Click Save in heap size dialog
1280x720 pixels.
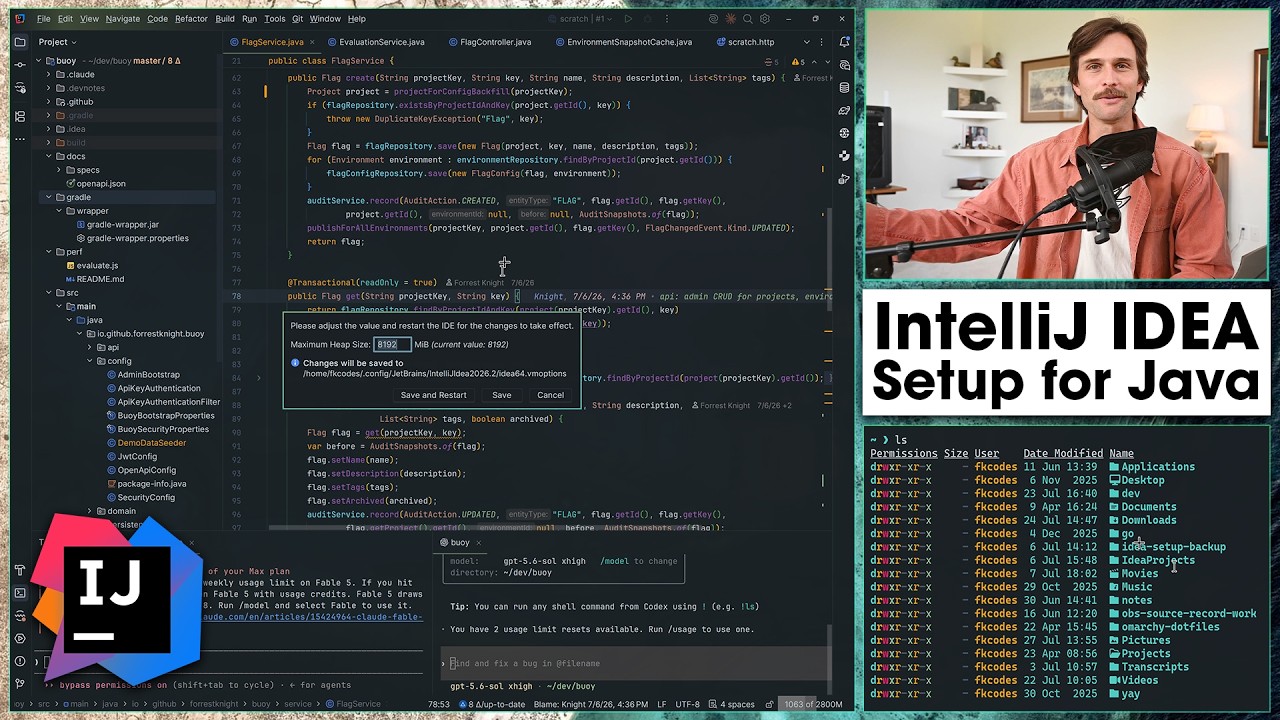coord(501,395)
